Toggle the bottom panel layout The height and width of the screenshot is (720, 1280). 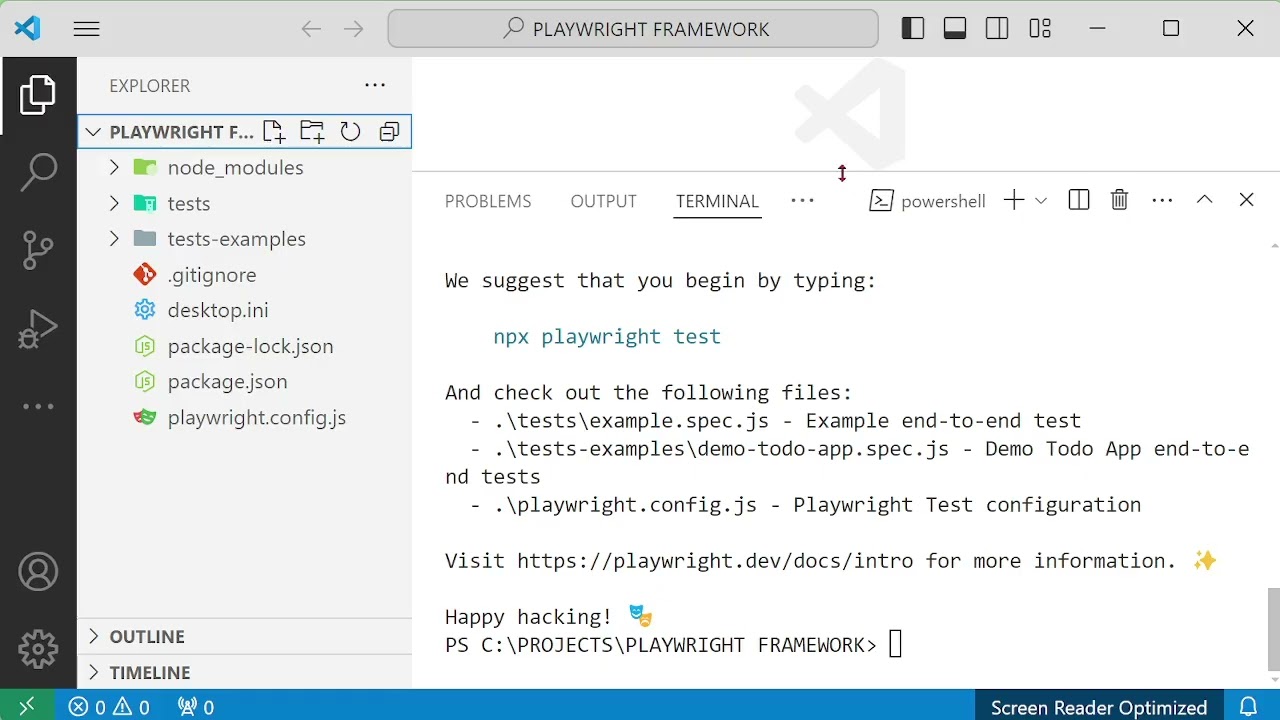955,29
